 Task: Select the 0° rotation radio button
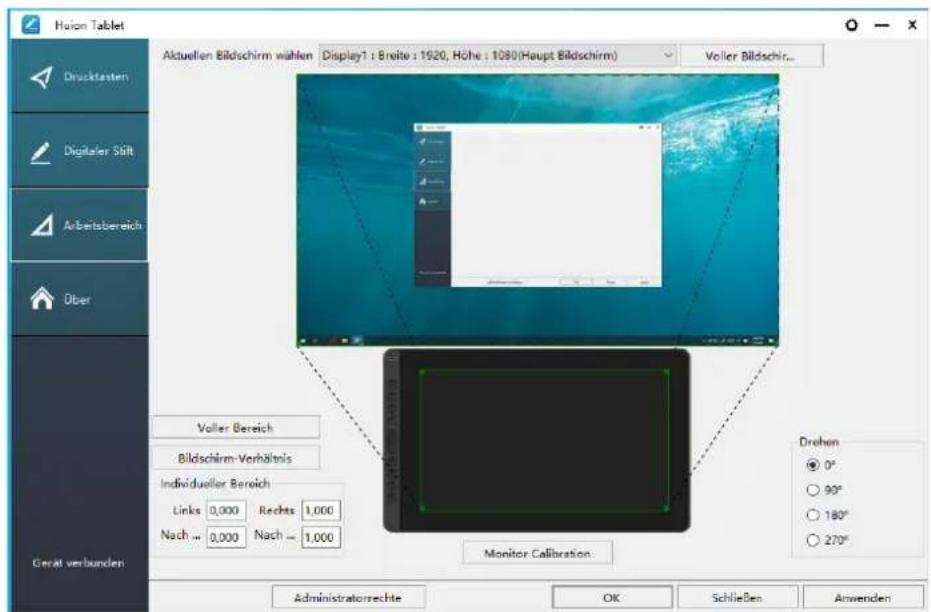click(x=813, y=465)
